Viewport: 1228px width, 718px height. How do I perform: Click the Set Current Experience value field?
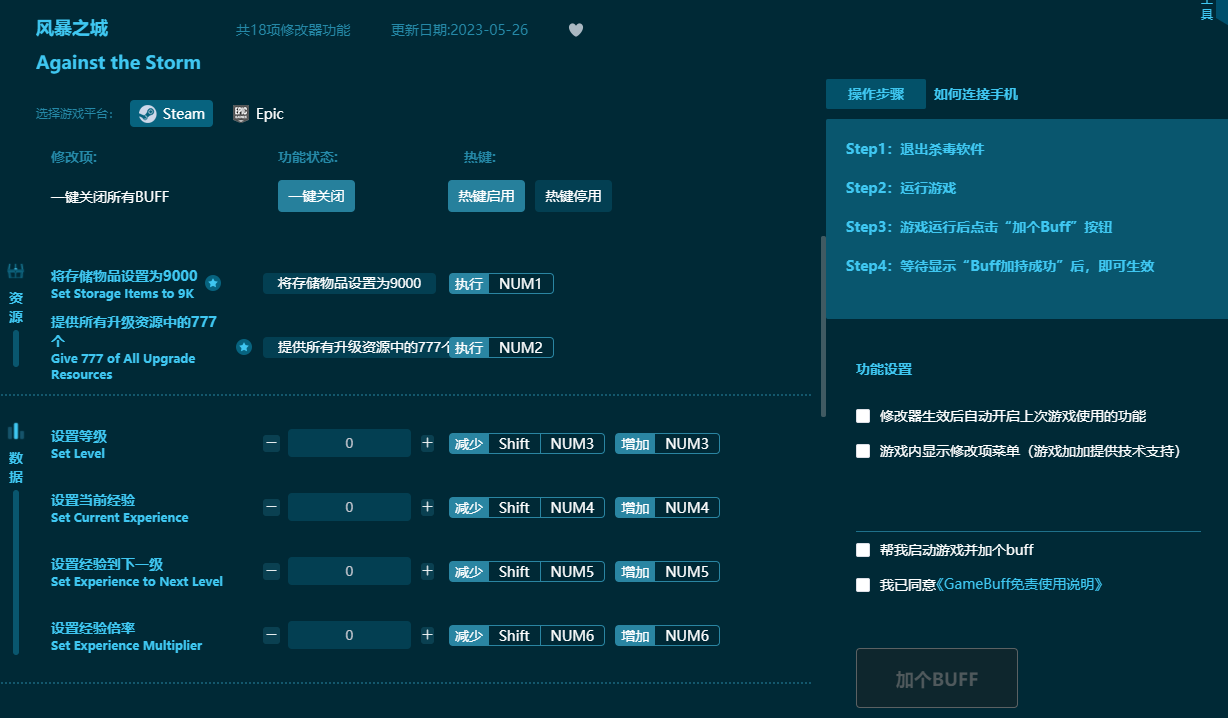tap(349, 507)
